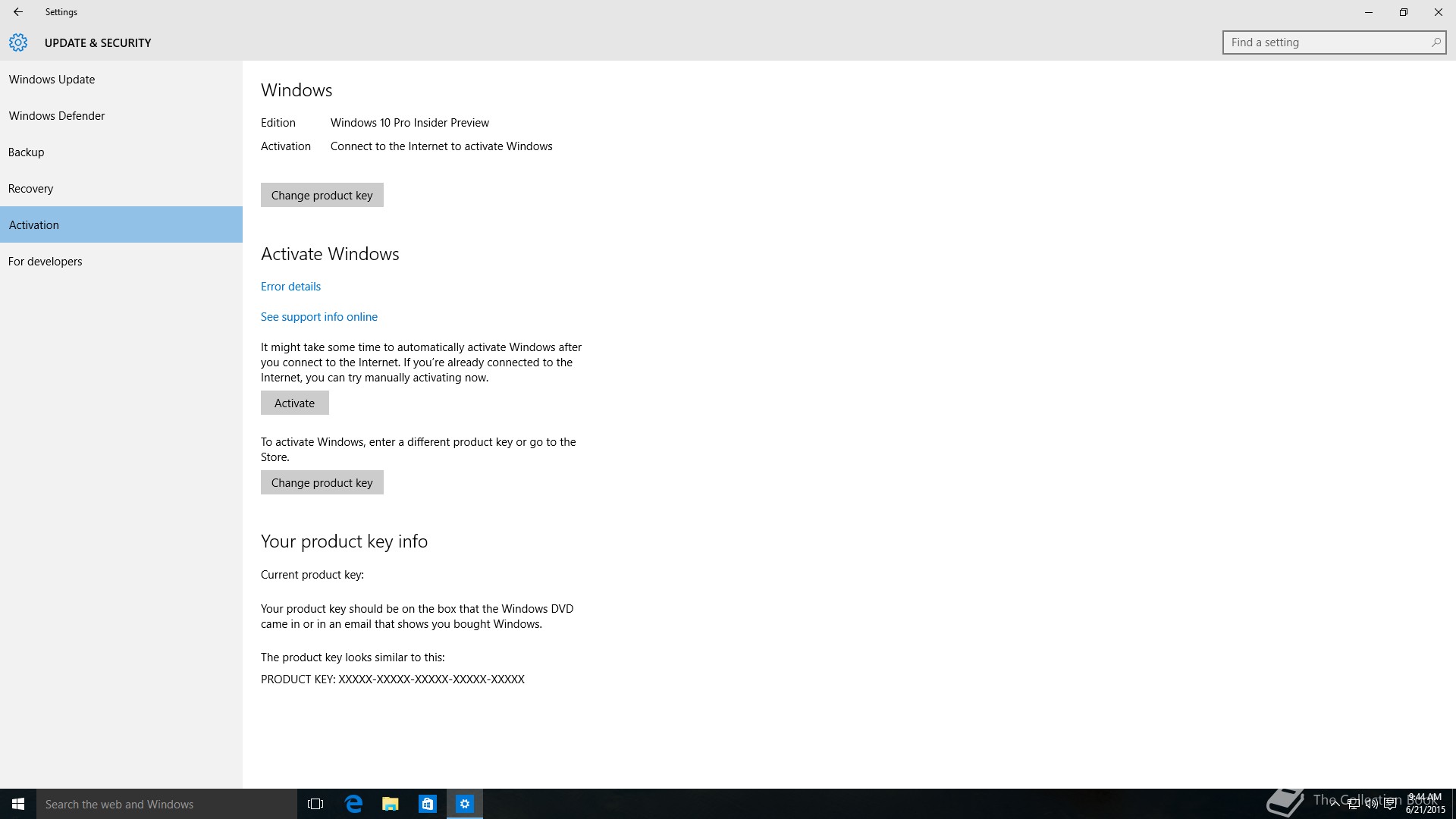
Task: Click Windows 10 Pro Insider Preview text
Action: point(409,123)
